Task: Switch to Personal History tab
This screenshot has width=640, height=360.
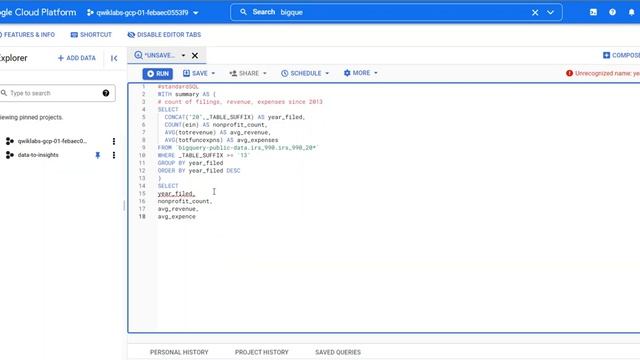Action: click(179, 352)
